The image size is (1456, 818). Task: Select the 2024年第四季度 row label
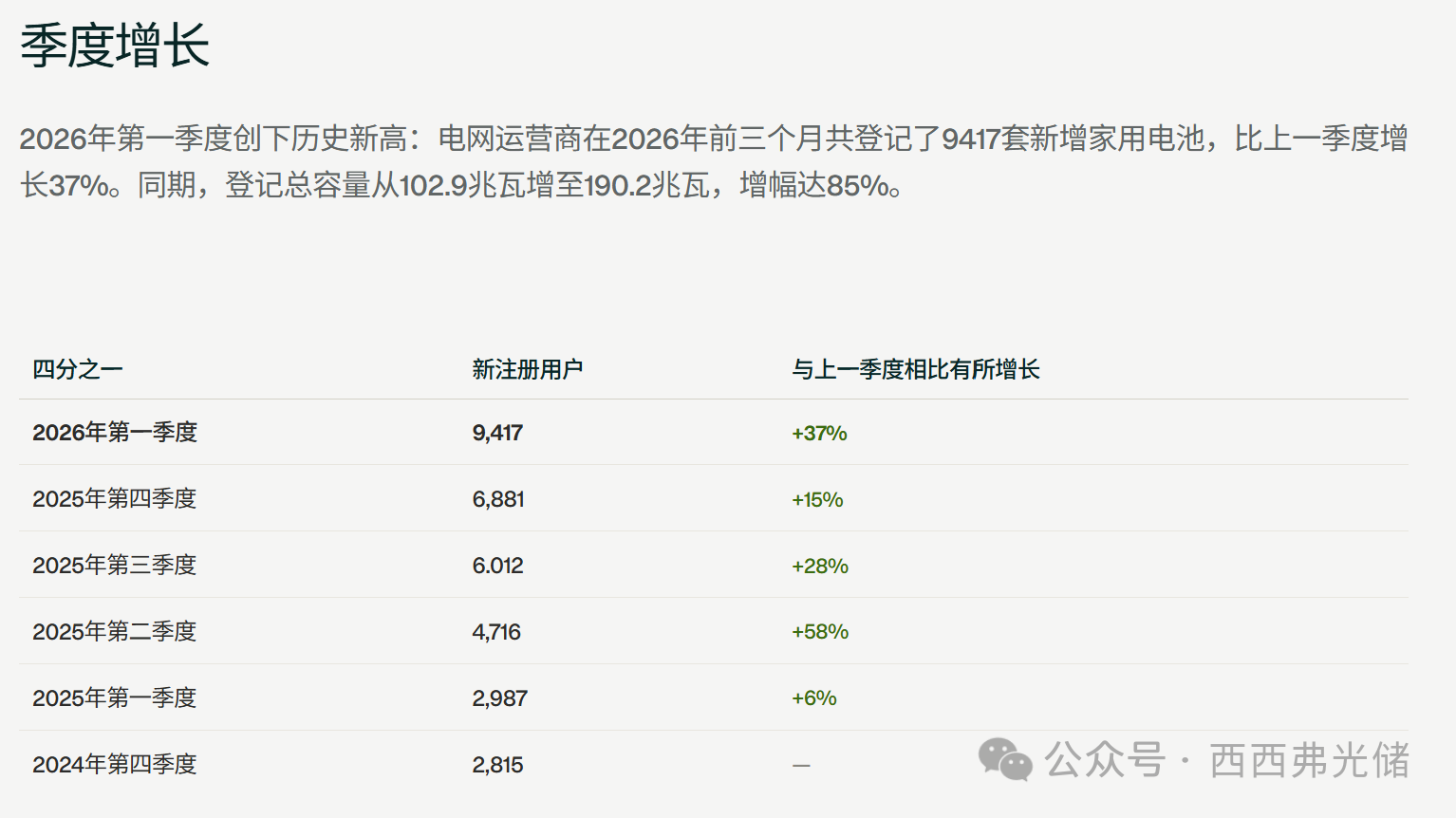point(115,765)
